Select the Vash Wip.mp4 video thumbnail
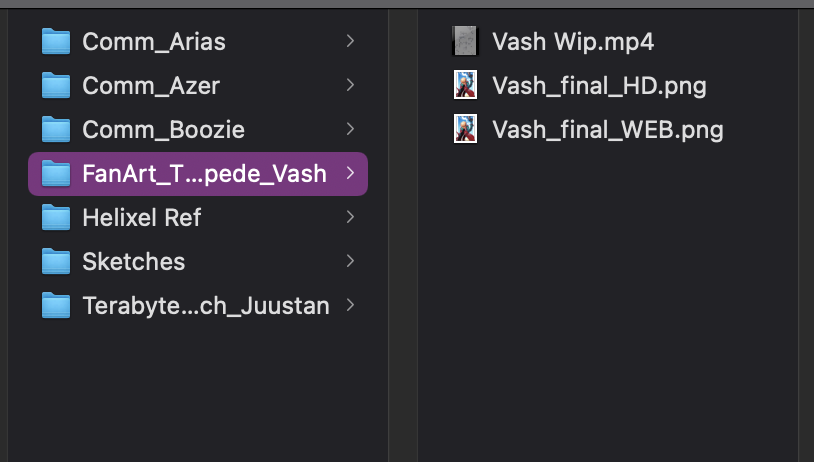Viewport: 814px width, 462px height. (465, 42)
